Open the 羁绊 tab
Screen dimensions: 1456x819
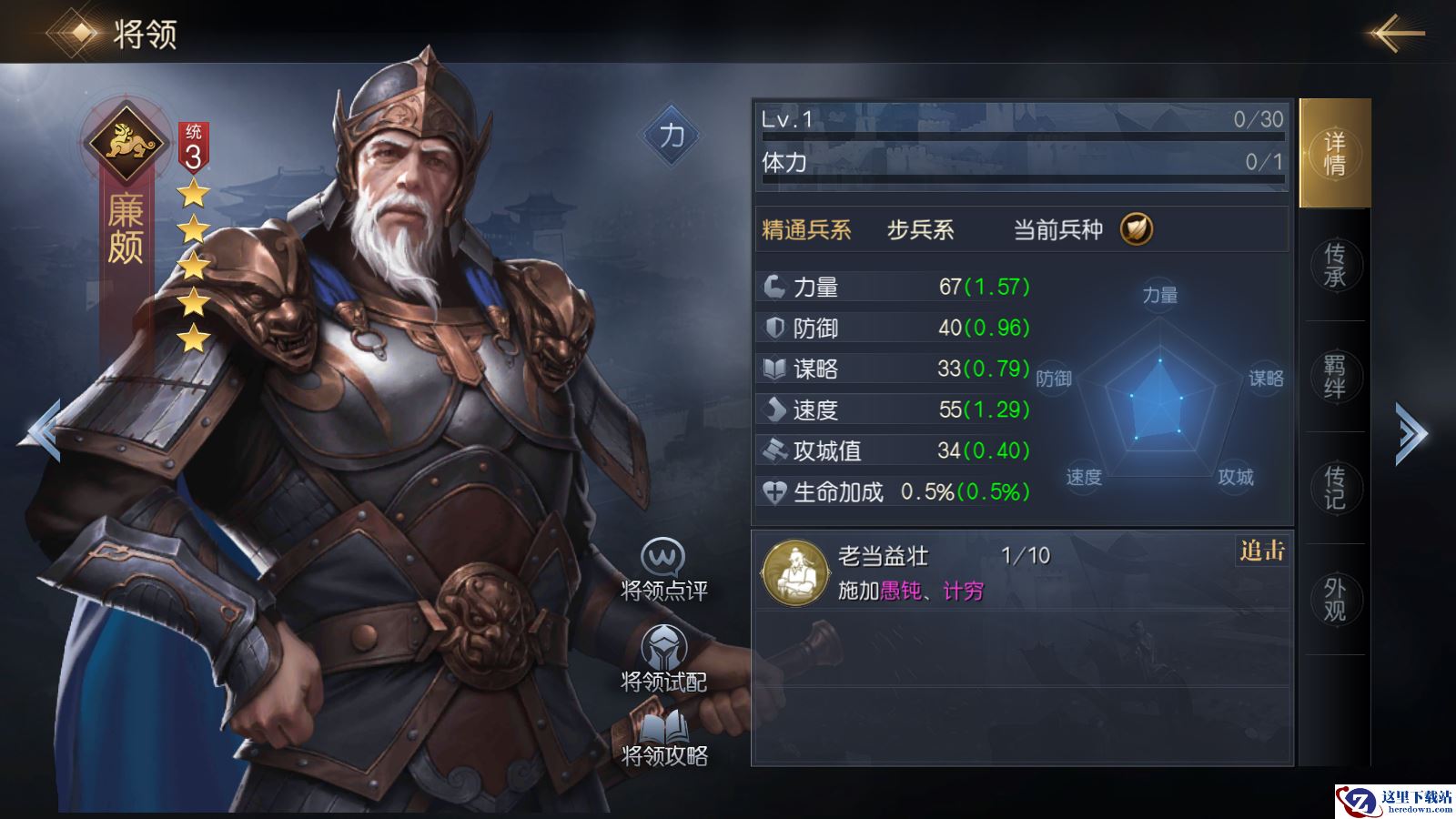pyautogui.click(x=1334, y=377)
